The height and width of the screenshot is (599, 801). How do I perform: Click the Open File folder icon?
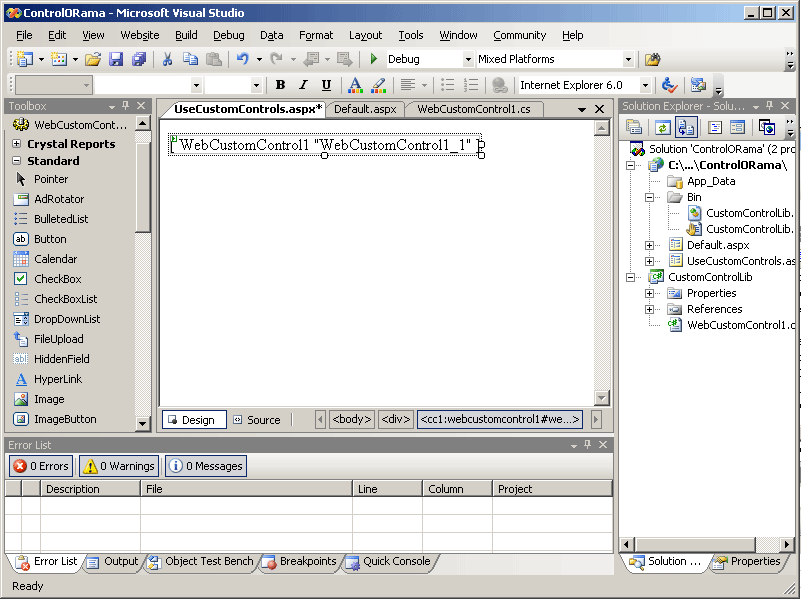click(93, 60)
